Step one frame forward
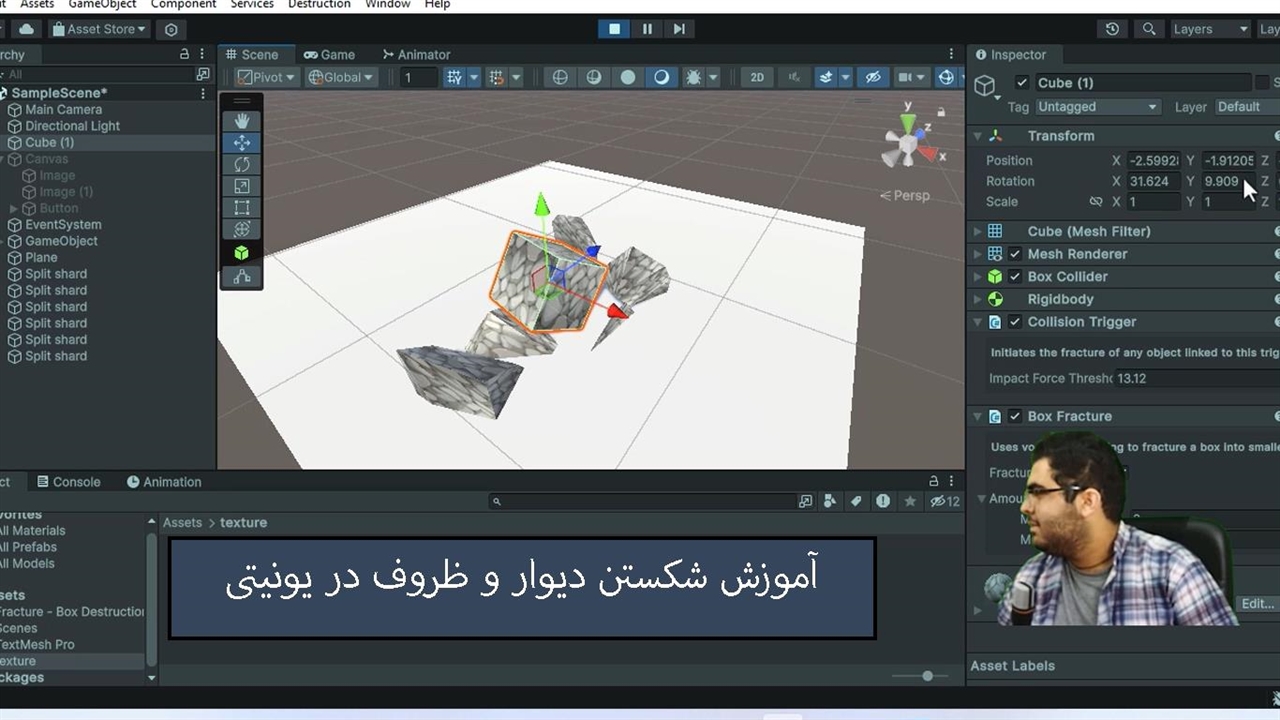Screen dimensions: 1280x720 679,29
